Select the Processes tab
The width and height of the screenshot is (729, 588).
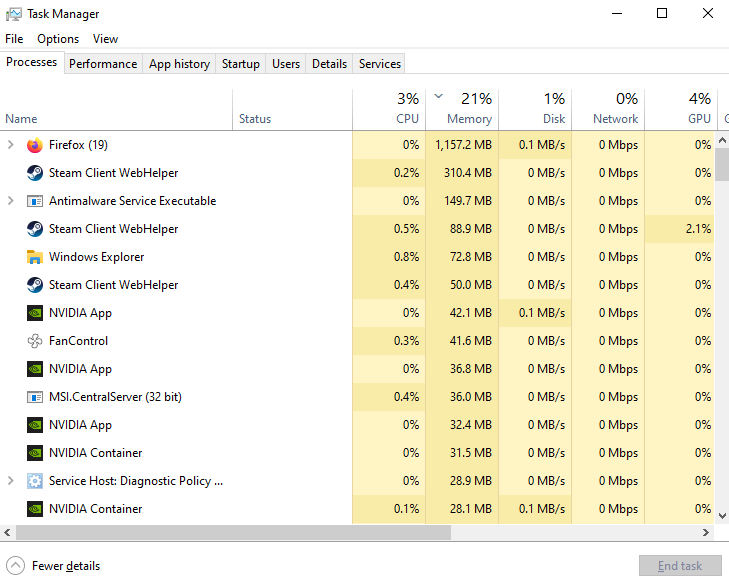click(x=32, y=62)
